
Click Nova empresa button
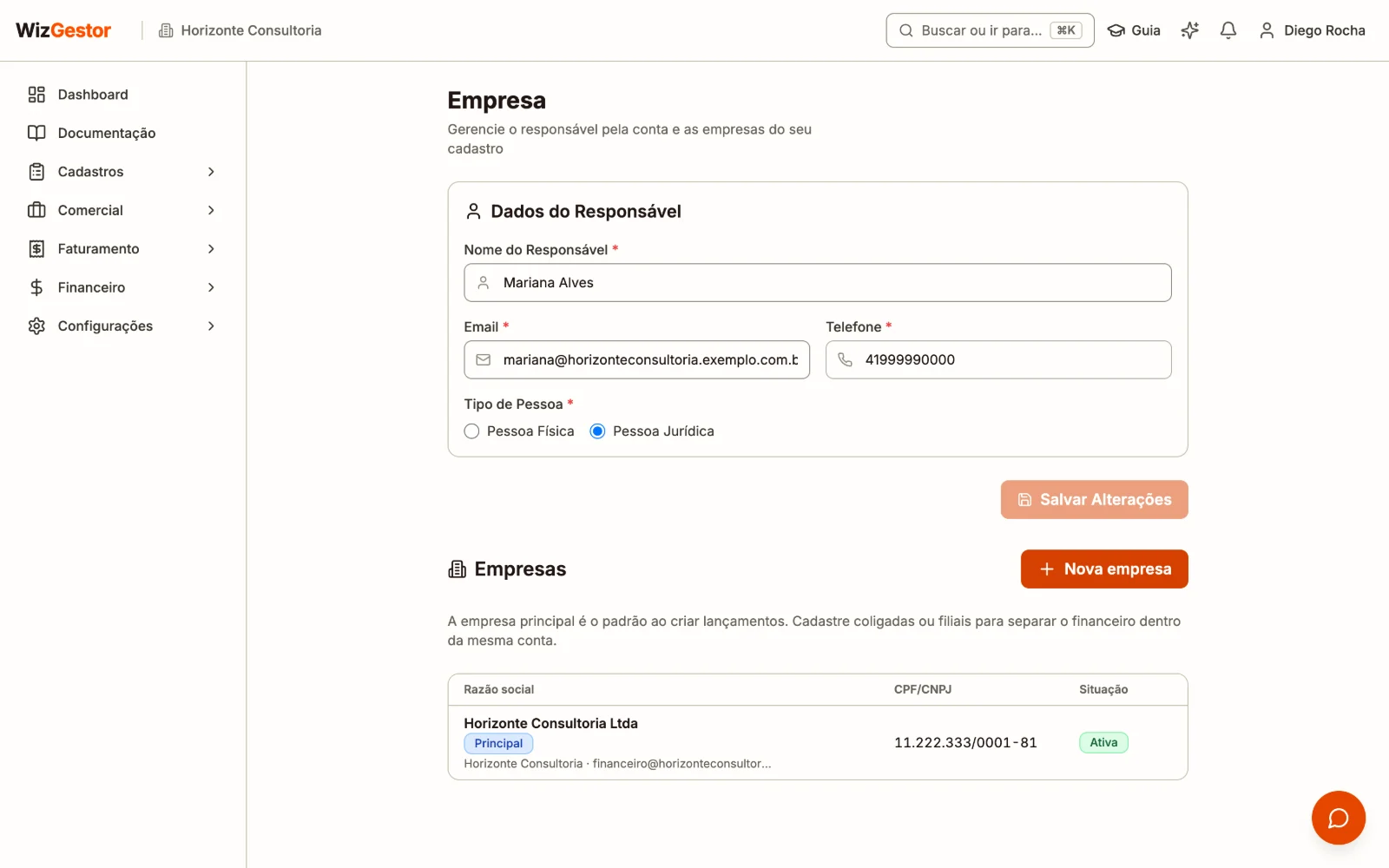pyautogui.click(x=1104, y=569)
